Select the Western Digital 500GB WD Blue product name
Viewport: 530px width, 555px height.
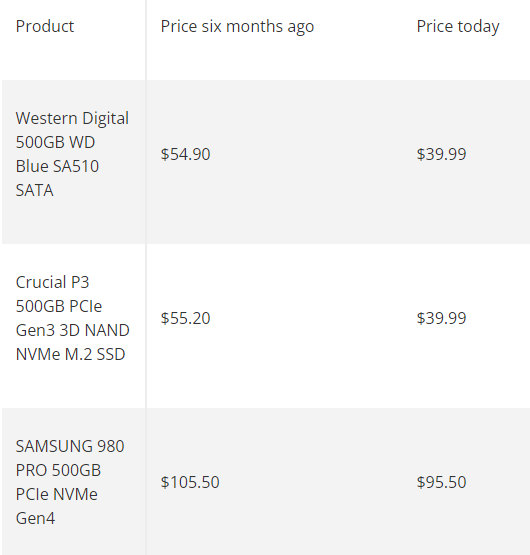point(72,154)
